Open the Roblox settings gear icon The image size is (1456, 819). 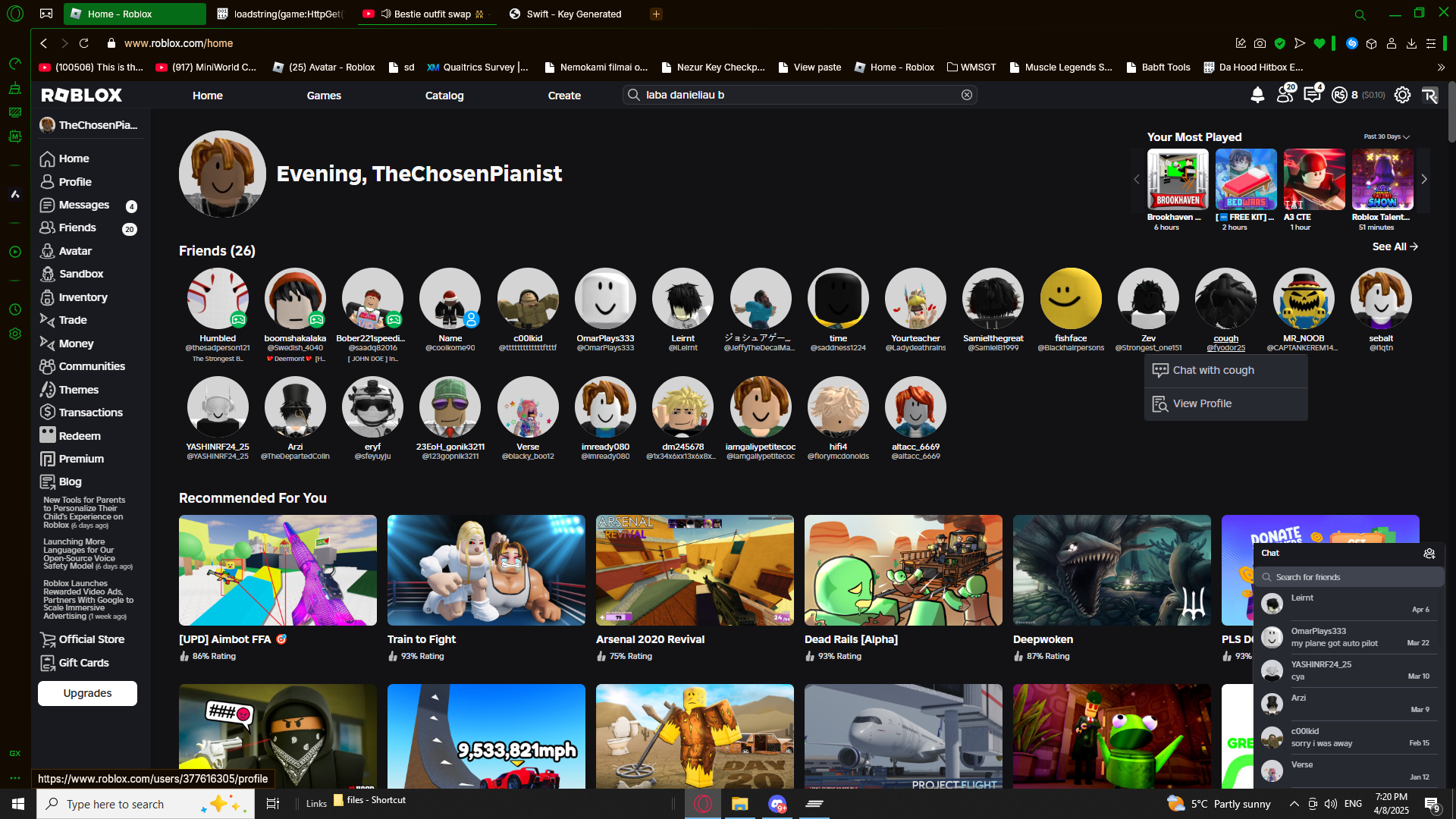click(1402, 95)
